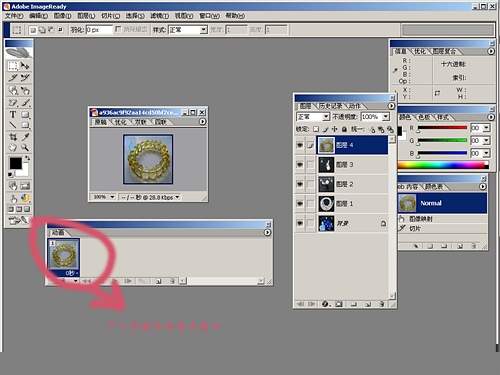Image resolution: width=500 pixels, height=375 pixels.
Task: Select the Rectangular Marquee tool
Action: click(x=13, y=66)
